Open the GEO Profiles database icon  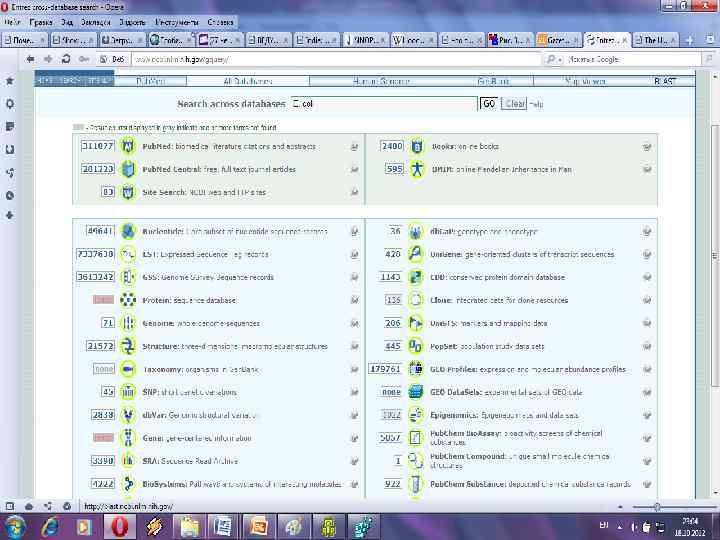[x=416, y=369]
